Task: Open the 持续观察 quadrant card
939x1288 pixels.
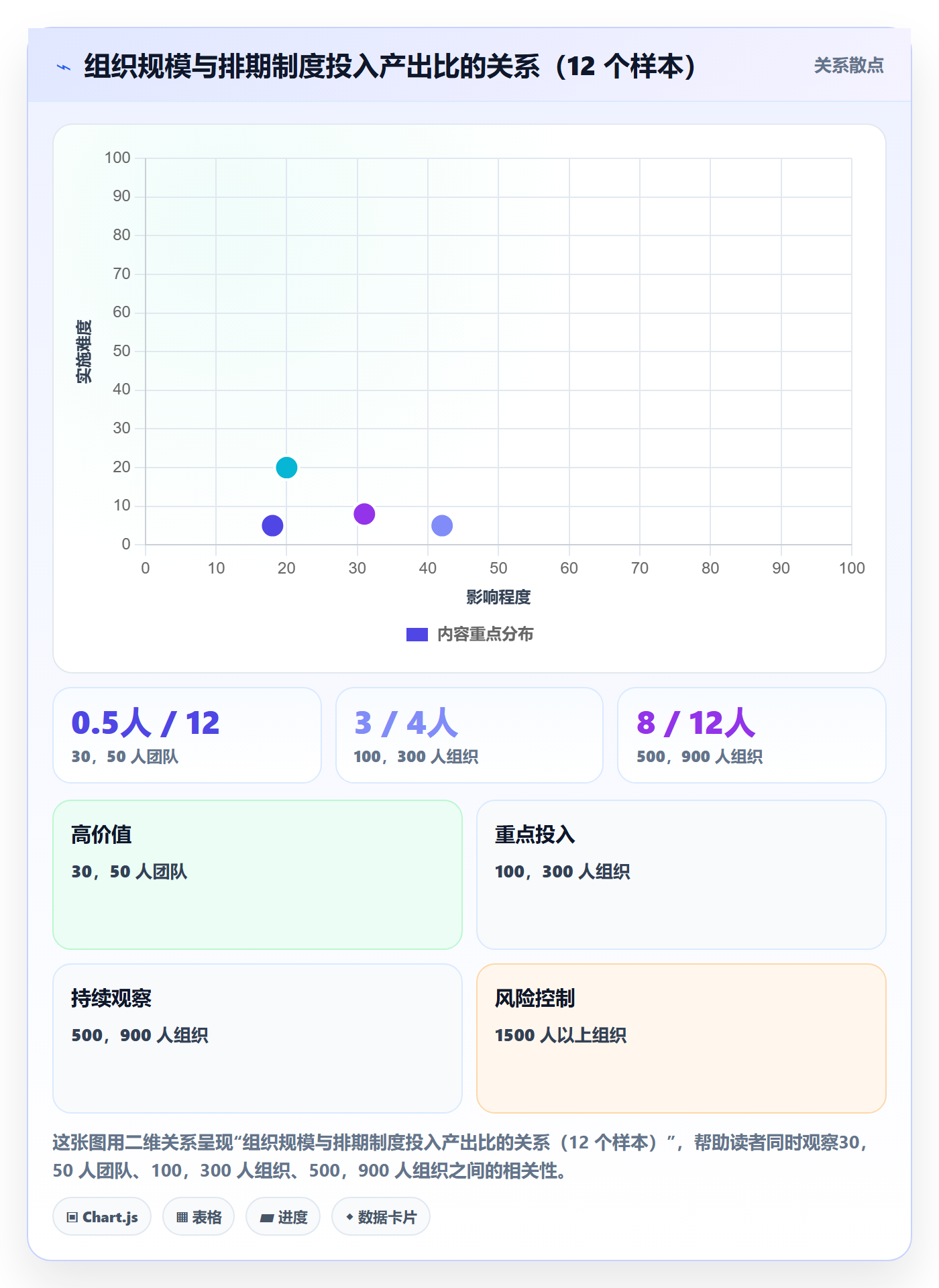Action: coord(258,1038)
